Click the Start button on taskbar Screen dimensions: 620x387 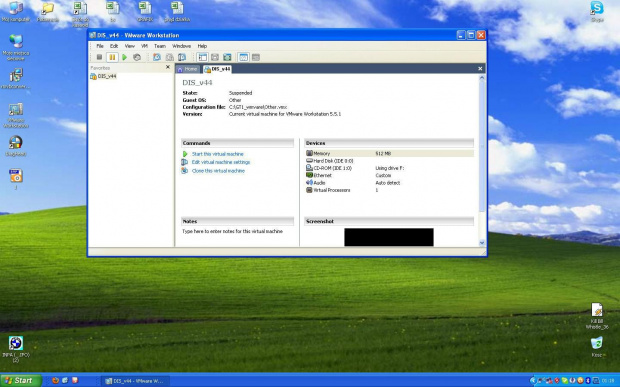(x=21, y=381)
